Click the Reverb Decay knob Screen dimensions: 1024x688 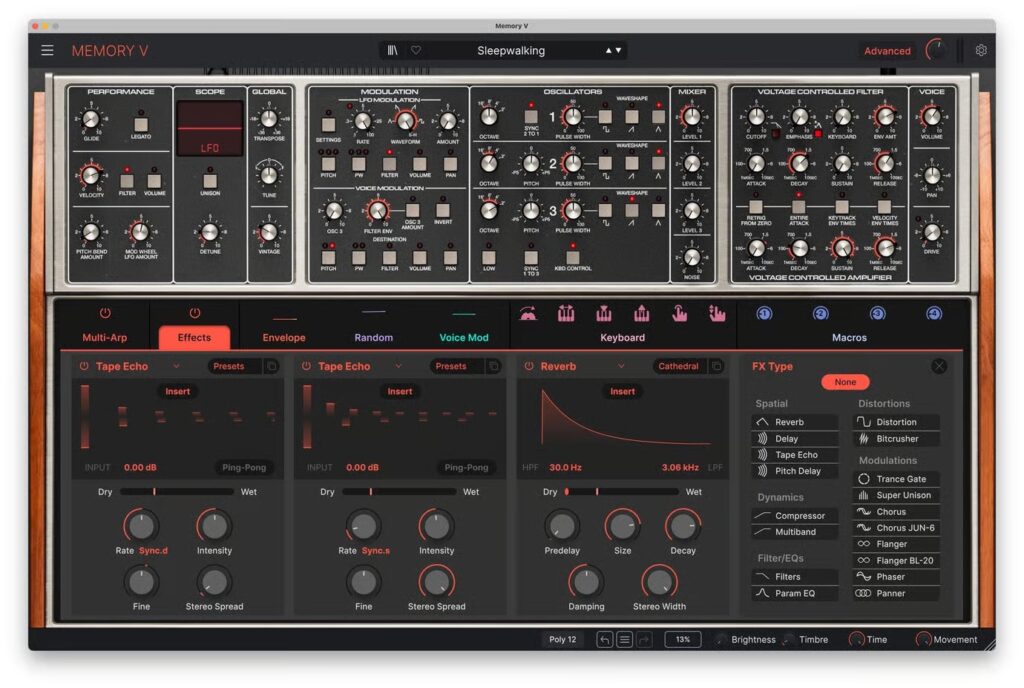point(682,525)
